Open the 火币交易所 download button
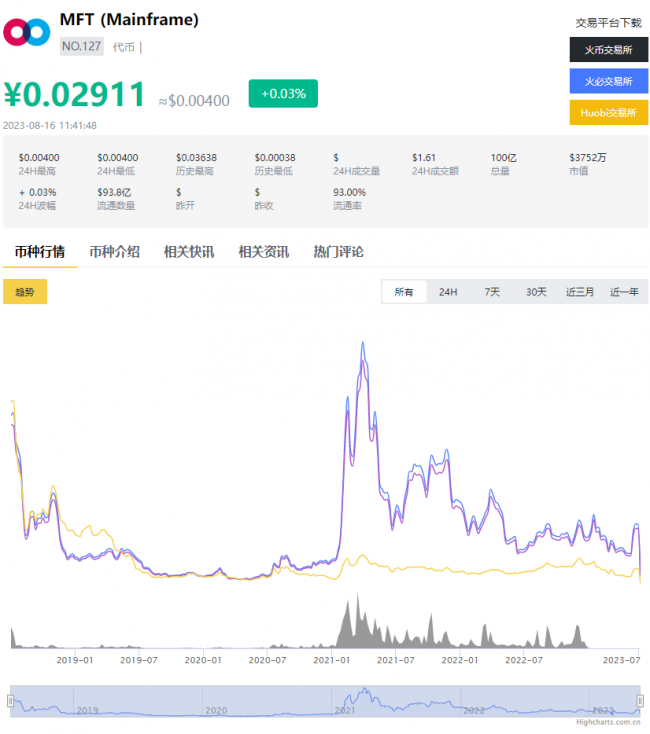 coord(608,50)
